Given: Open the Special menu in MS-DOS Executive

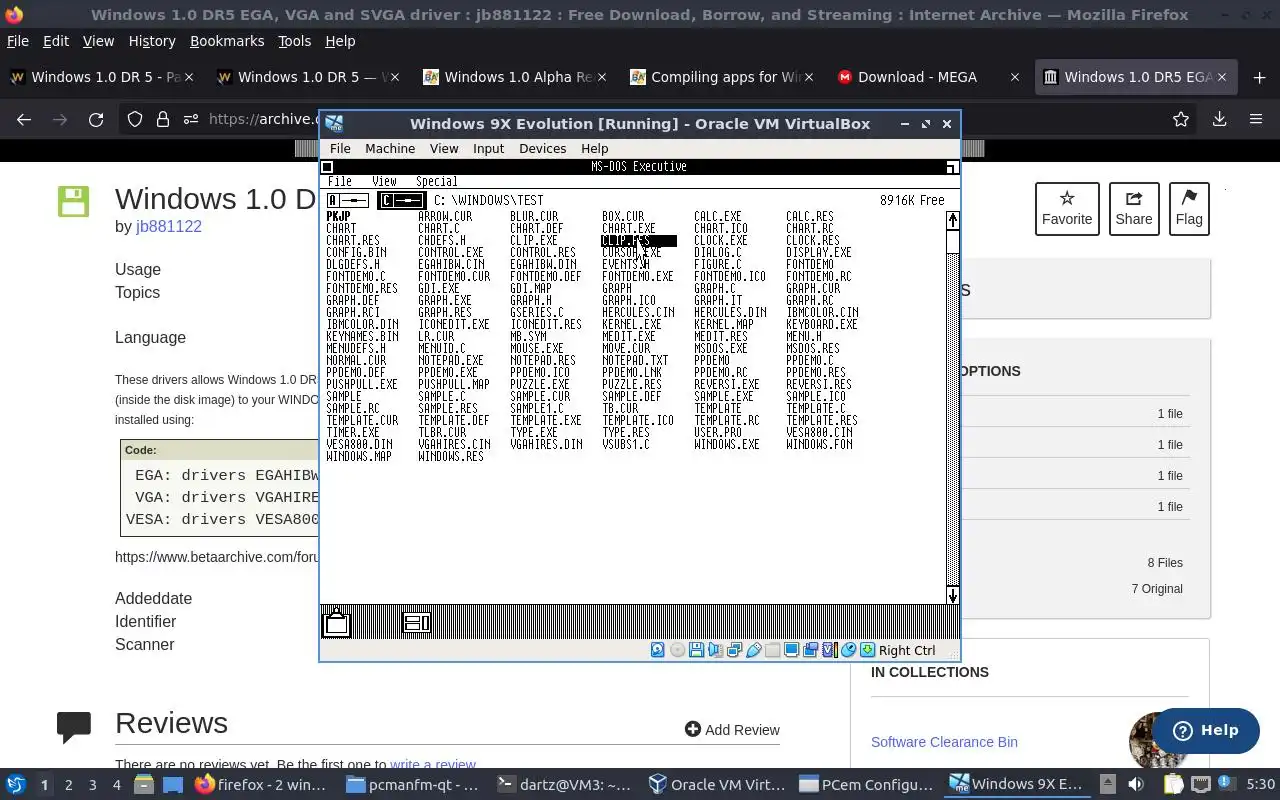Looking at the screenshot, I should coord(437,181).
